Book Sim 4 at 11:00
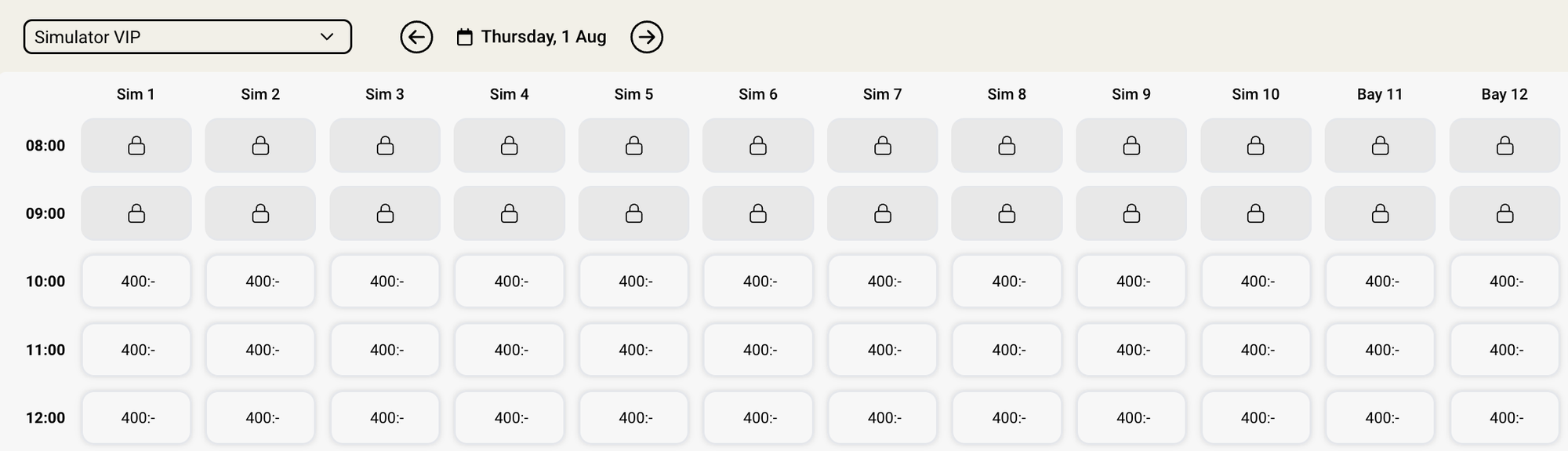The height and width of the screenshot is (451, 1568). [x=510, y=350]
